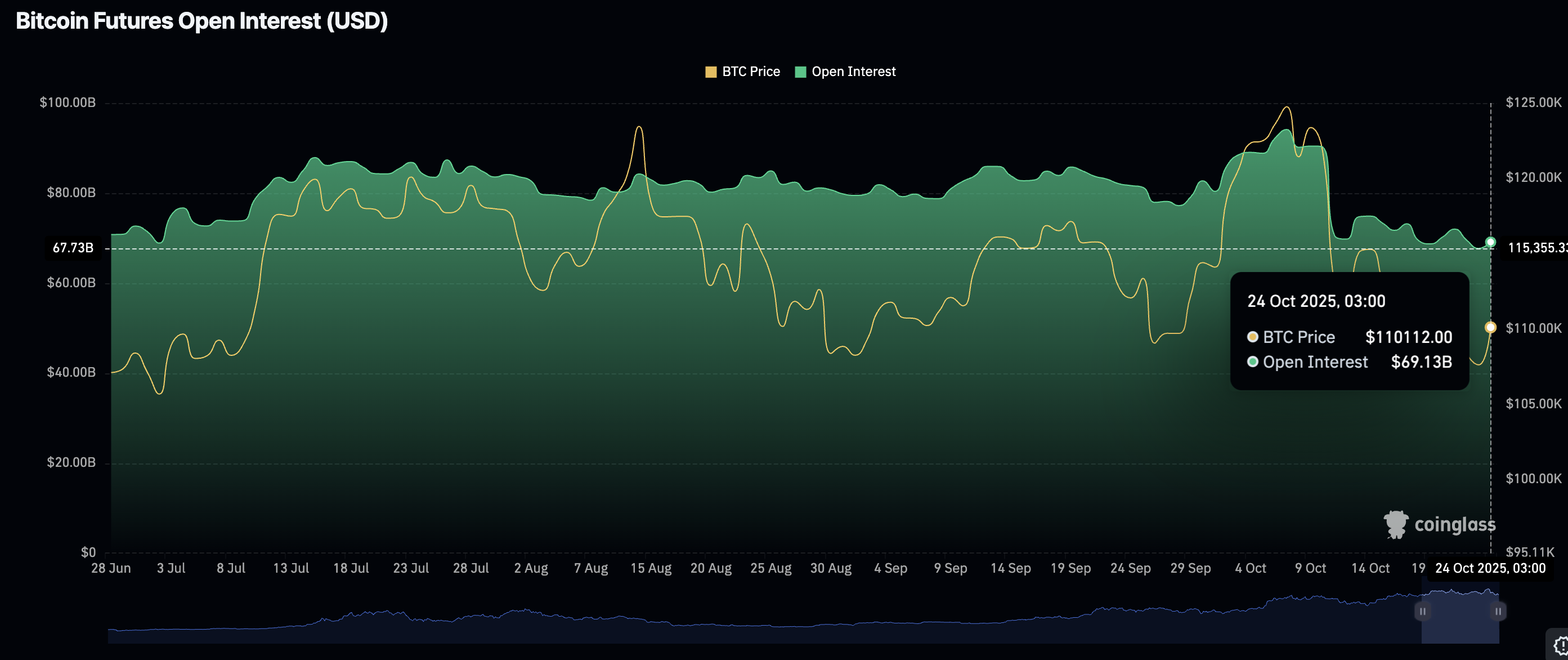This screenshot has height=660, width=1568.
Task: Click the yellow BTC price point marker on curve
Action: [1490, 328]
